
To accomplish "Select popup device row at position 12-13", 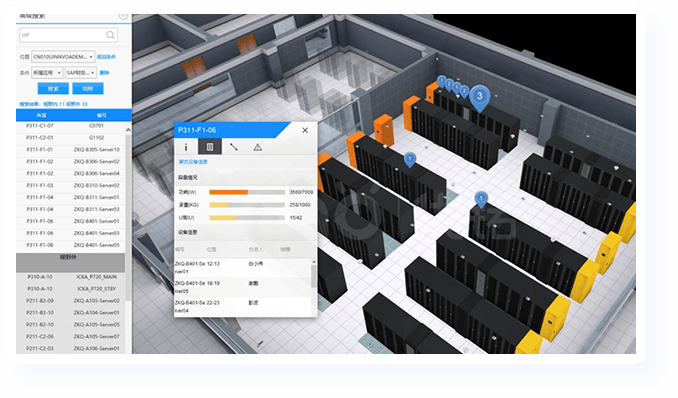I will [x=243, y=267].
